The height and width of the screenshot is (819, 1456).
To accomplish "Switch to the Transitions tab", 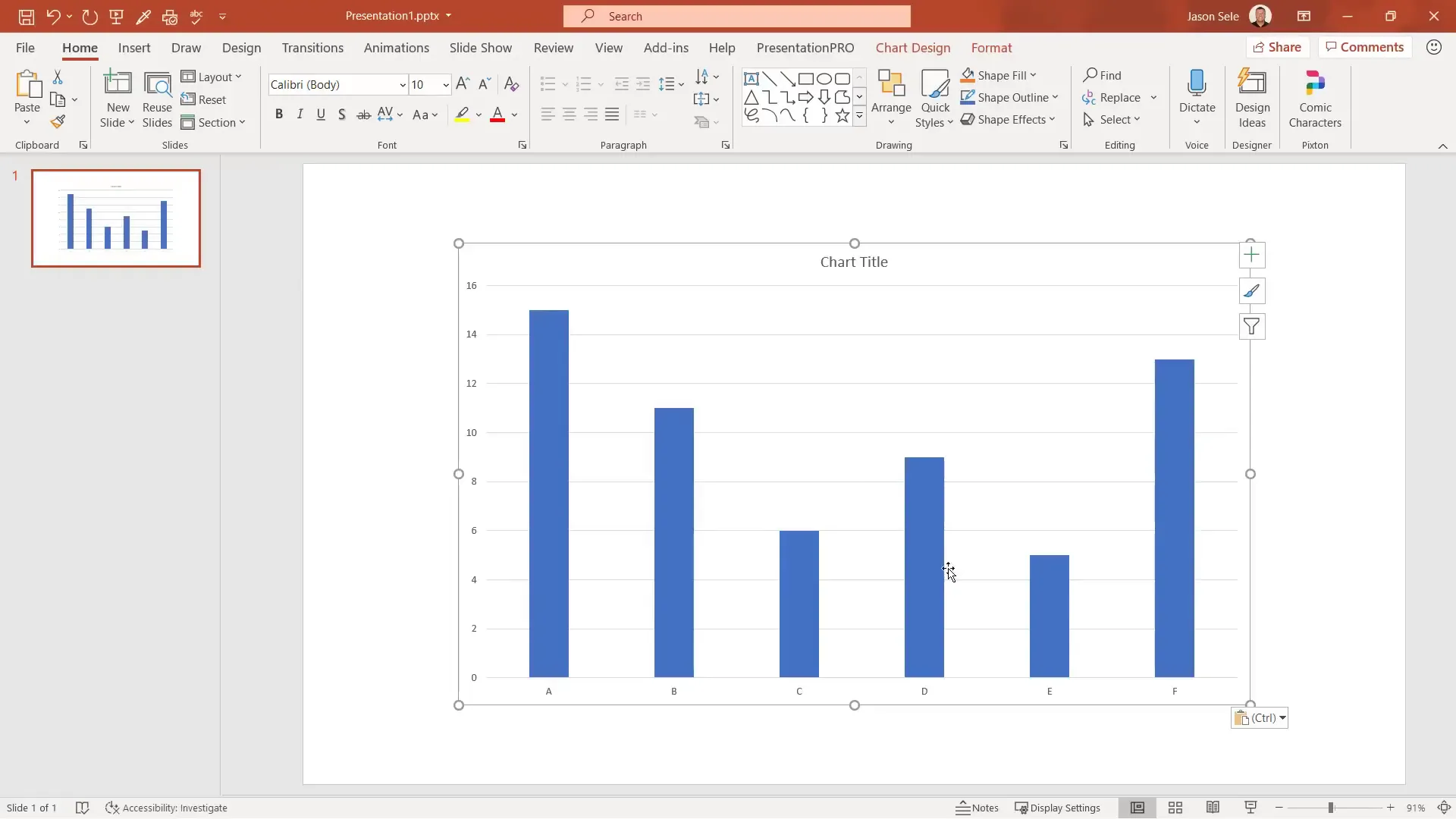I will point(312,47).
